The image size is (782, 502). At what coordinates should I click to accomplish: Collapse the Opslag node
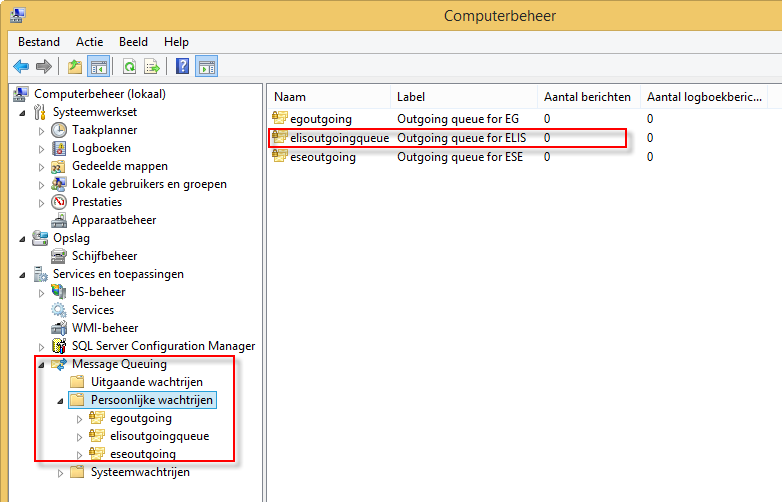coord(22,239)
